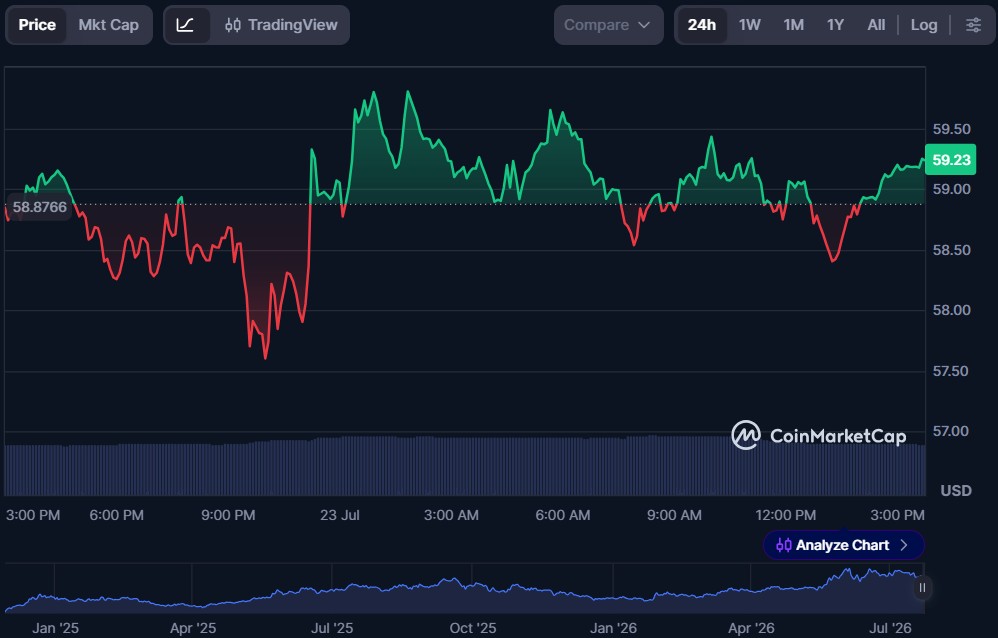Open the chart settings sliders icon
This screenshot has width=998, height=638.
tap(973, 25)
